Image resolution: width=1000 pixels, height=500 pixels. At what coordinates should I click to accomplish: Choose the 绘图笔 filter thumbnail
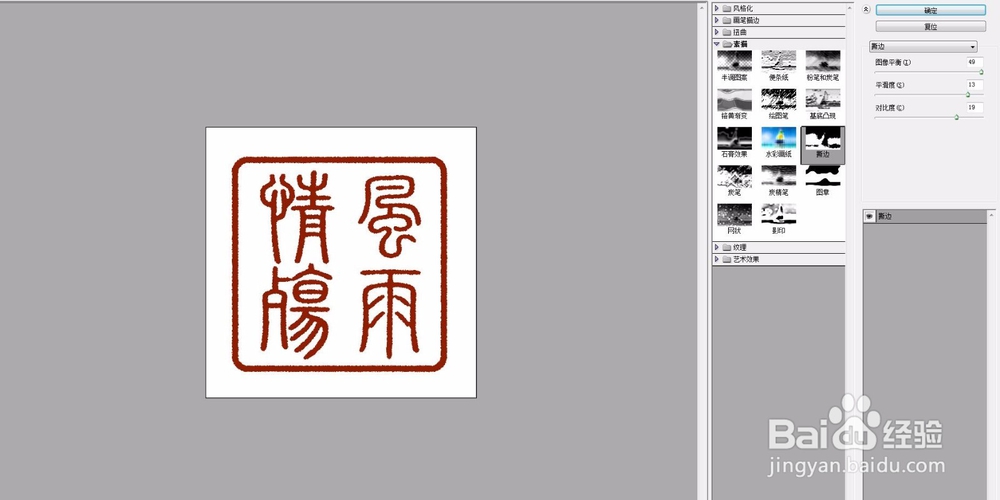[778, 105]
